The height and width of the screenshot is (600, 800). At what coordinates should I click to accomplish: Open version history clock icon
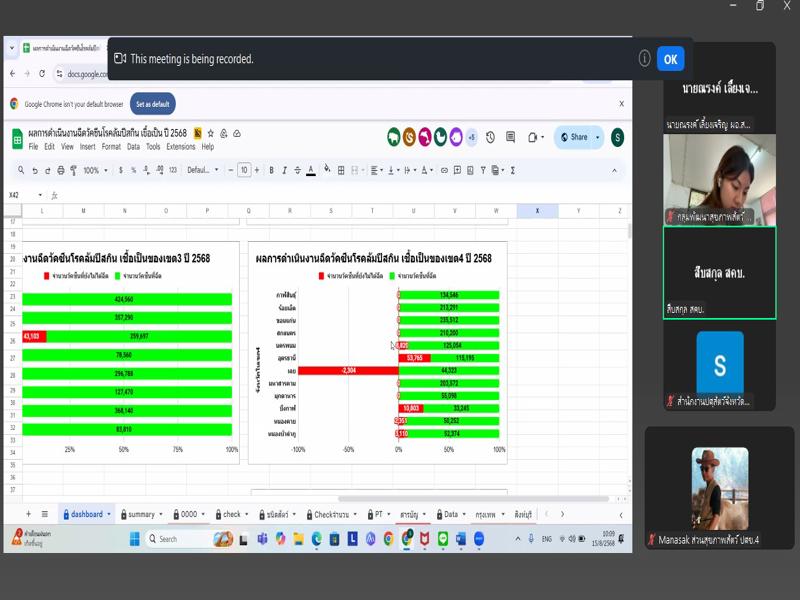click(x=490, y=137)
